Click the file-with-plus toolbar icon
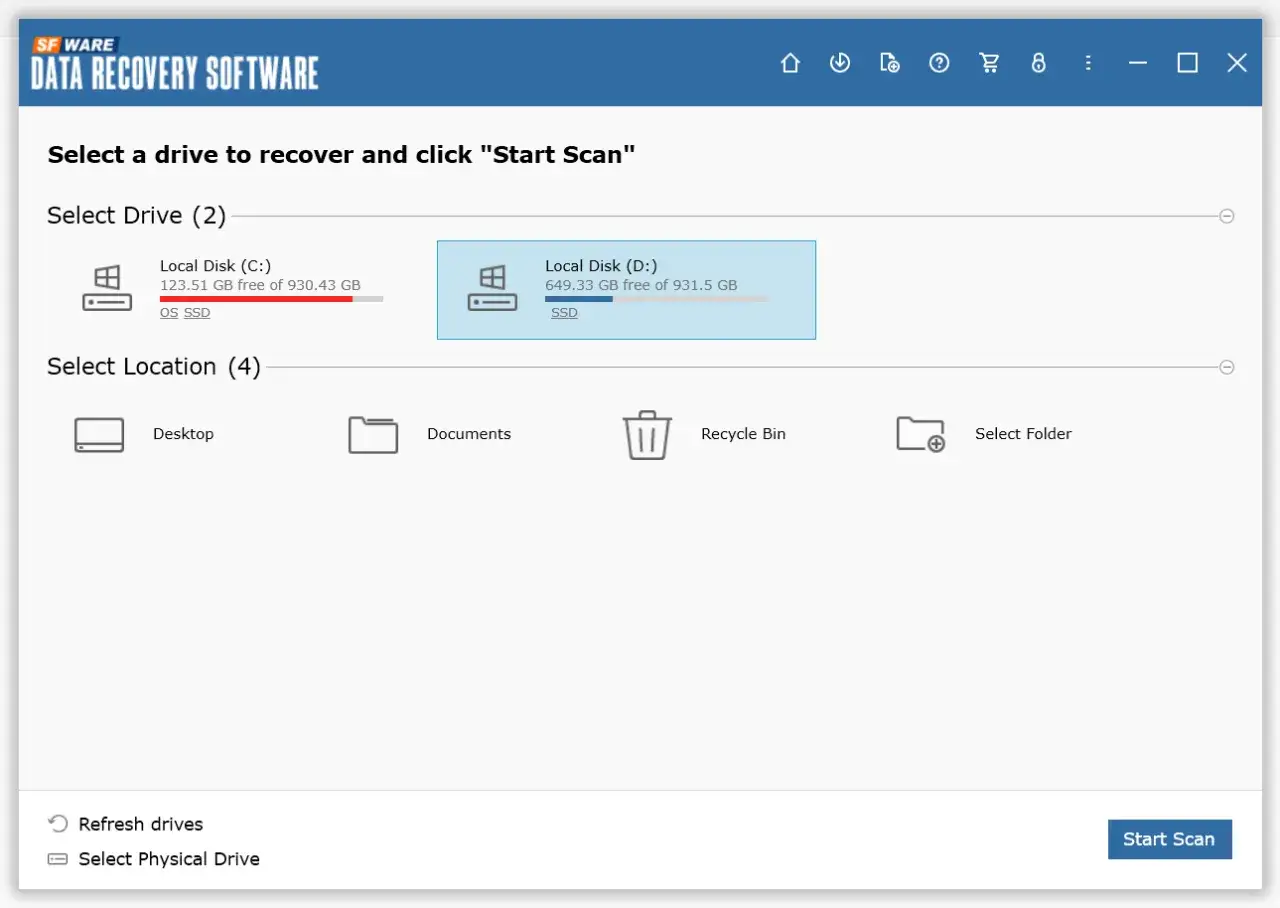 click(889, 63)
